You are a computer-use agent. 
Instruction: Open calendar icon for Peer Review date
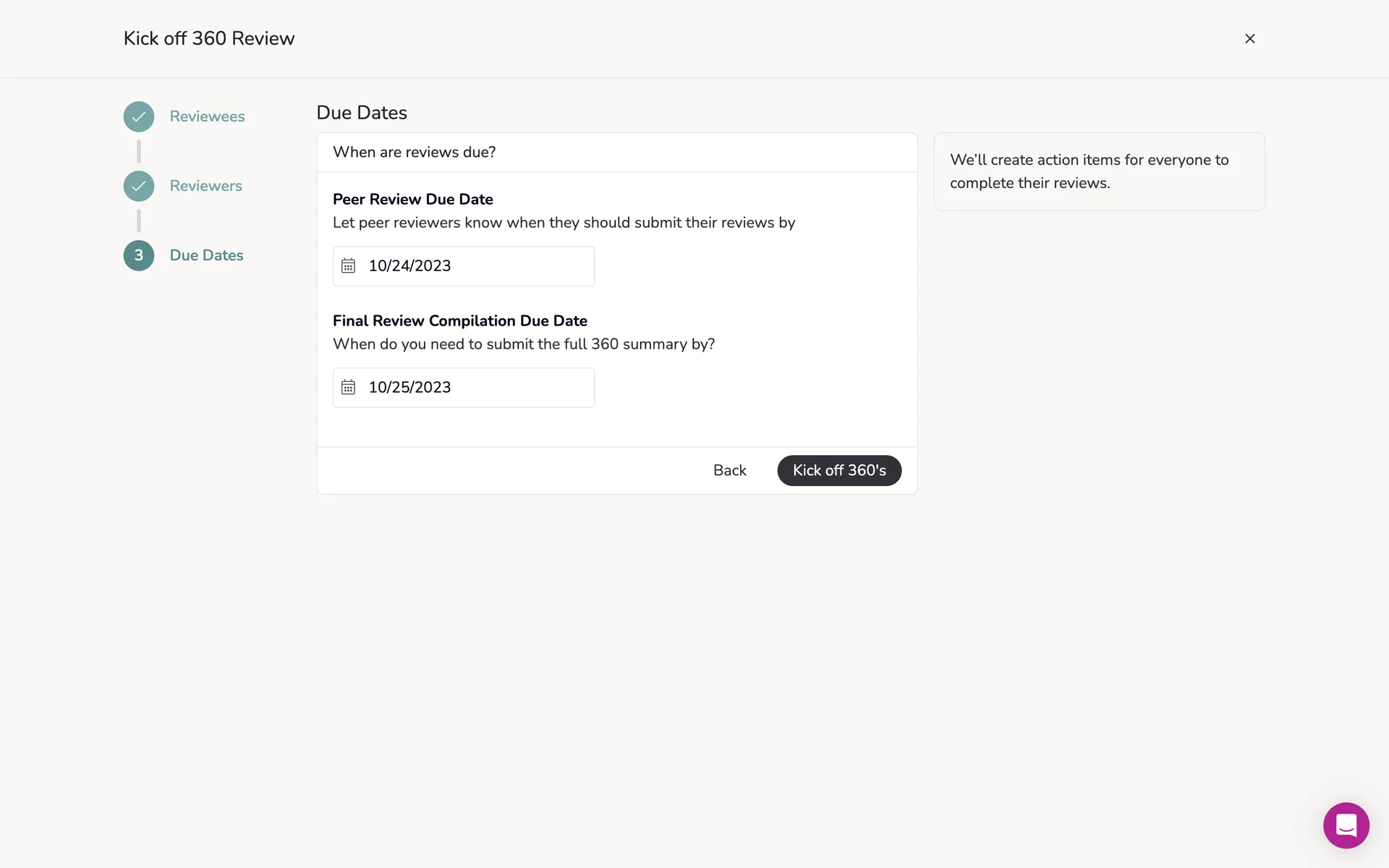pos(348,266)
